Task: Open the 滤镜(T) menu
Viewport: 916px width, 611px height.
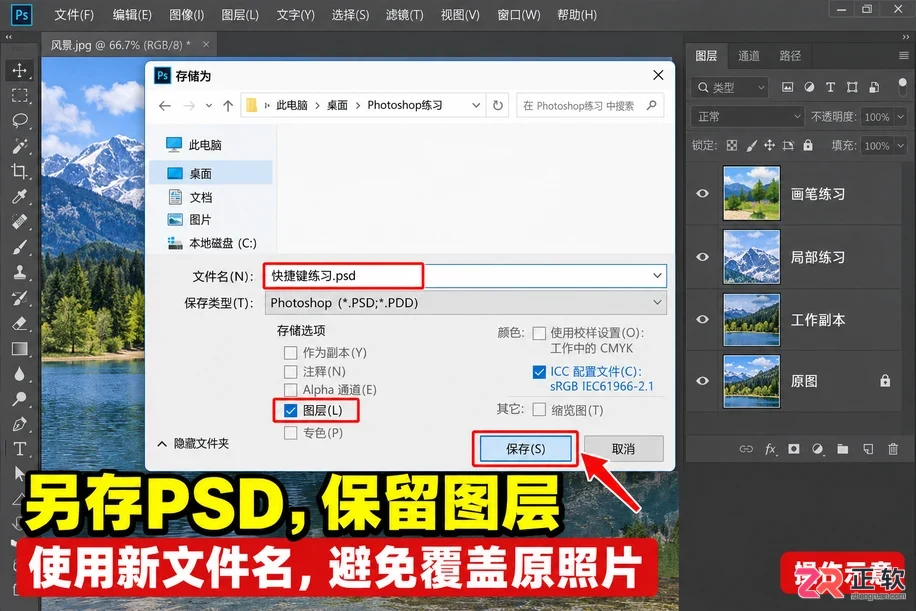Action: (405, 15)
